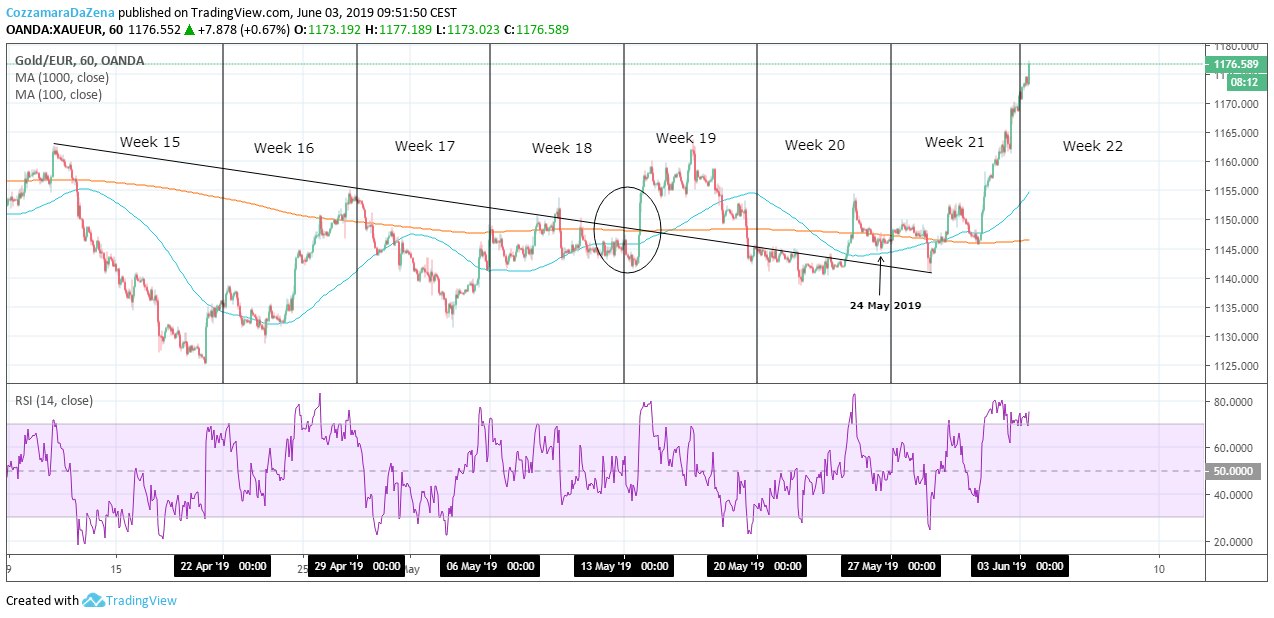Click the 27 May '19 00:00 date marker

click(x=891, y=566)
